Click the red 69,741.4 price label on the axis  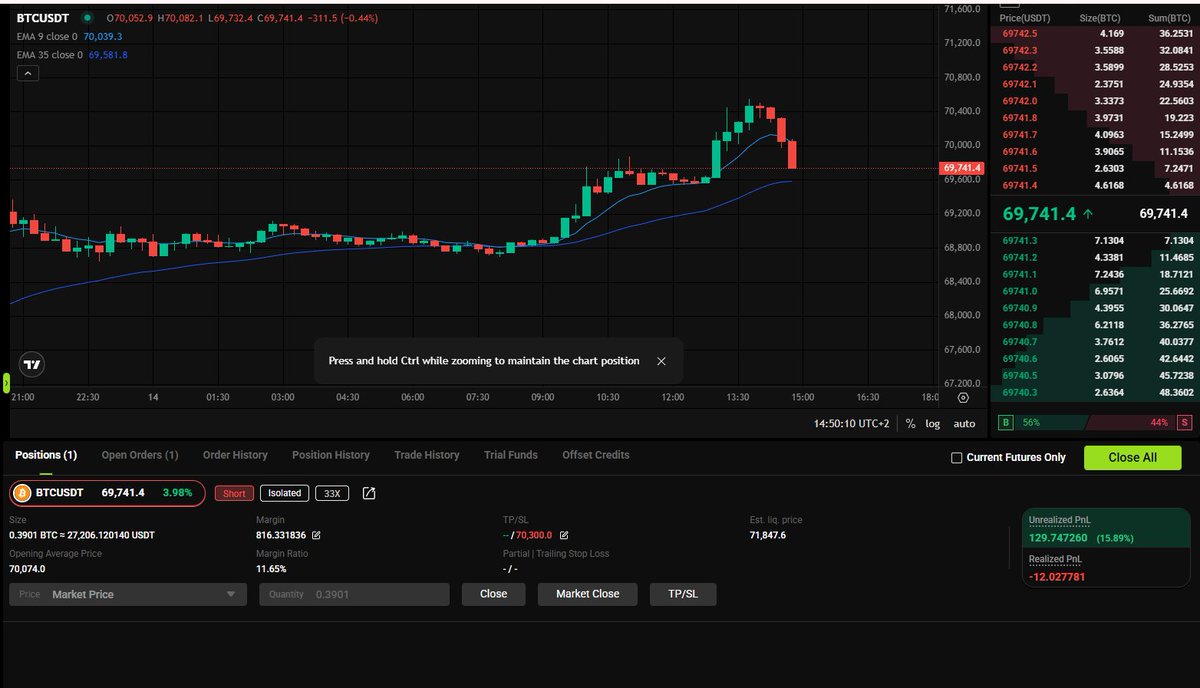tap(962, 168)
